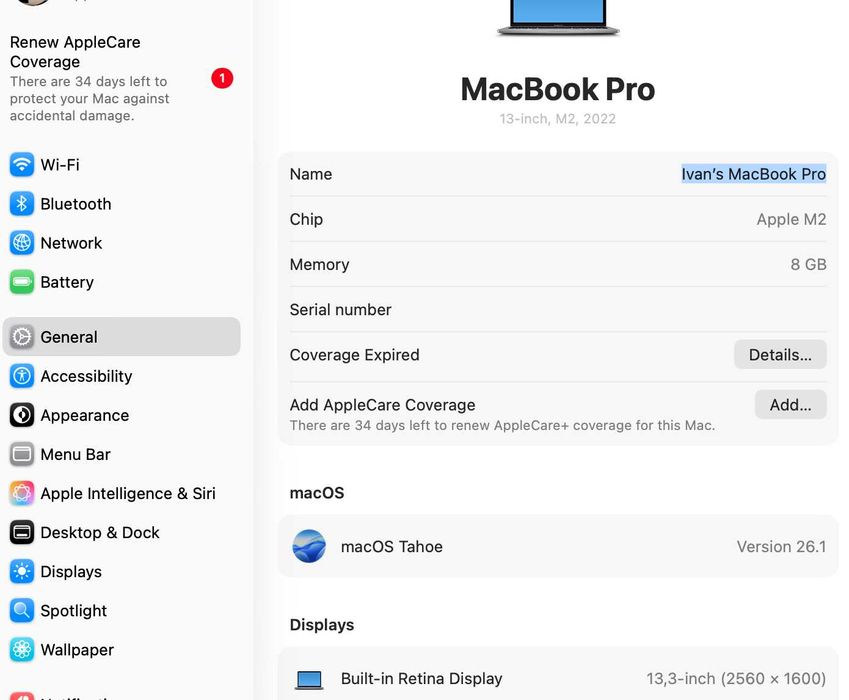Screen dimensions: 849x700
Task: Select Desktop & Dock label
Action: [100, 533]
